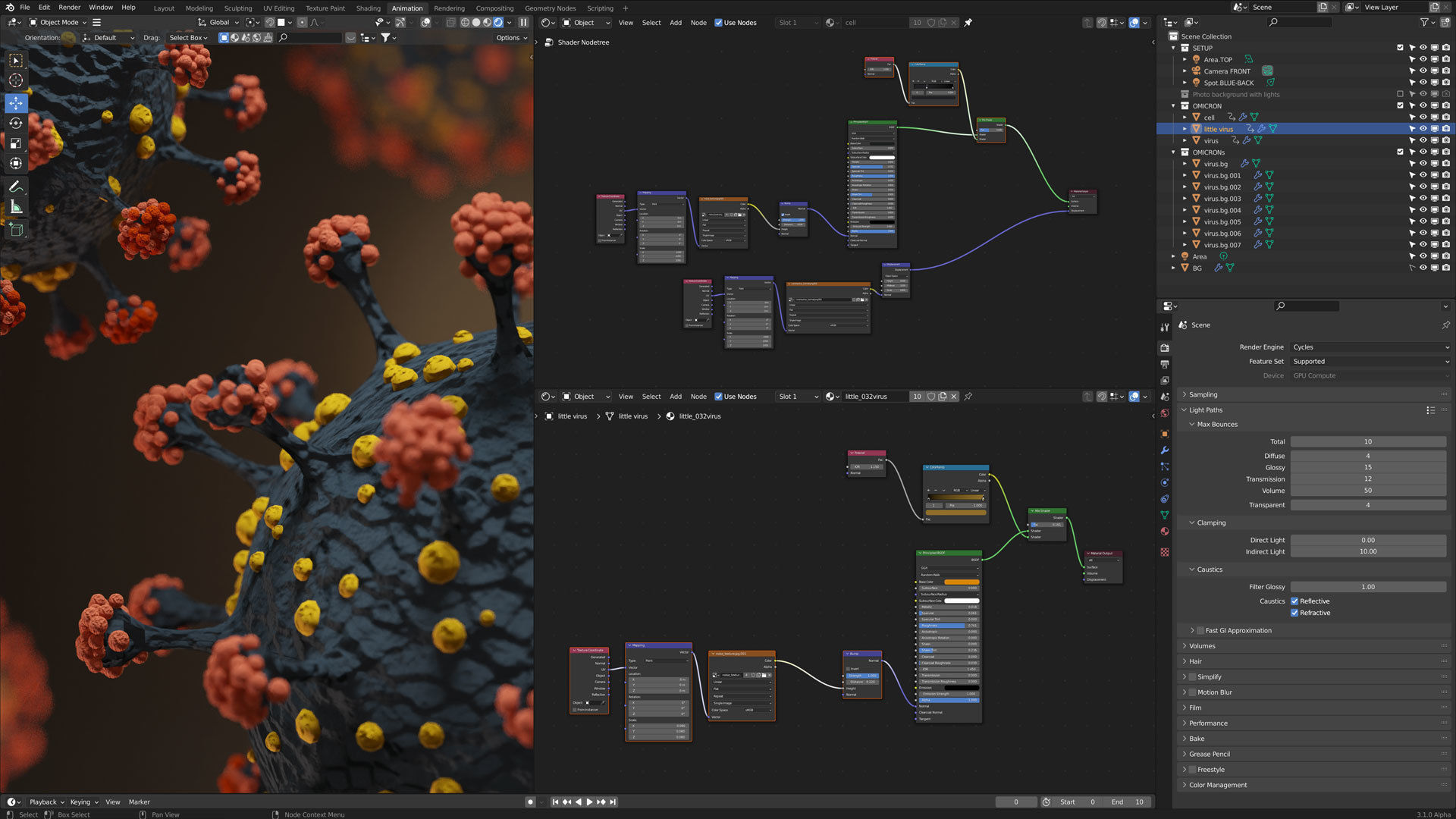Open the Tool properties tab
The width and height of the screenshot is (1456, 819).
pyautogui.click(x=1165, y=328)
